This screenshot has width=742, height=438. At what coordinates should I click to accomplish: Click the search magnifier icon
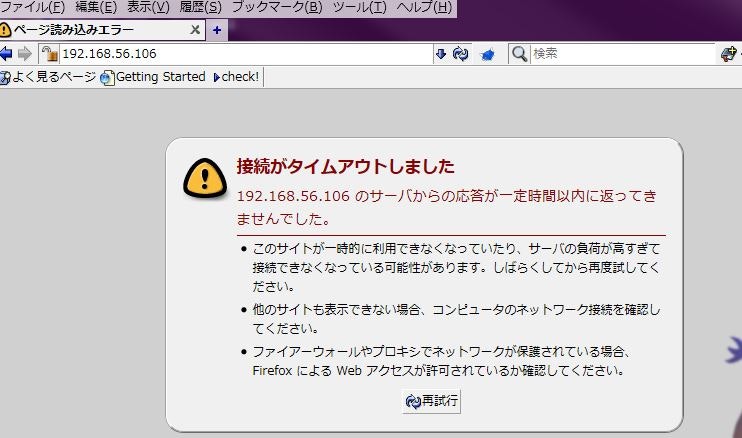coord(519,54)
